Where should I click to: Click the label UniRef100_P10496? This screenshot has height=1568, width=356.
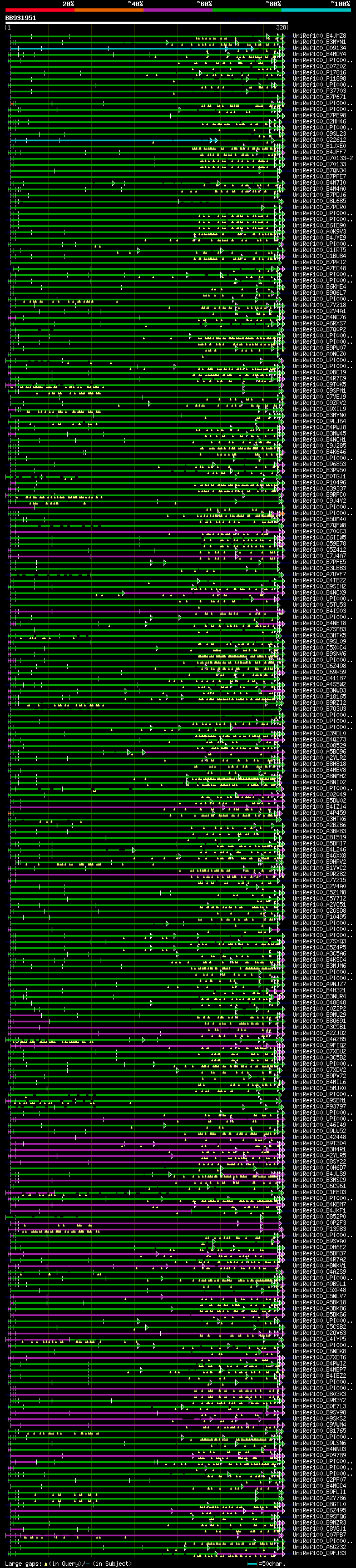point(319,483)
